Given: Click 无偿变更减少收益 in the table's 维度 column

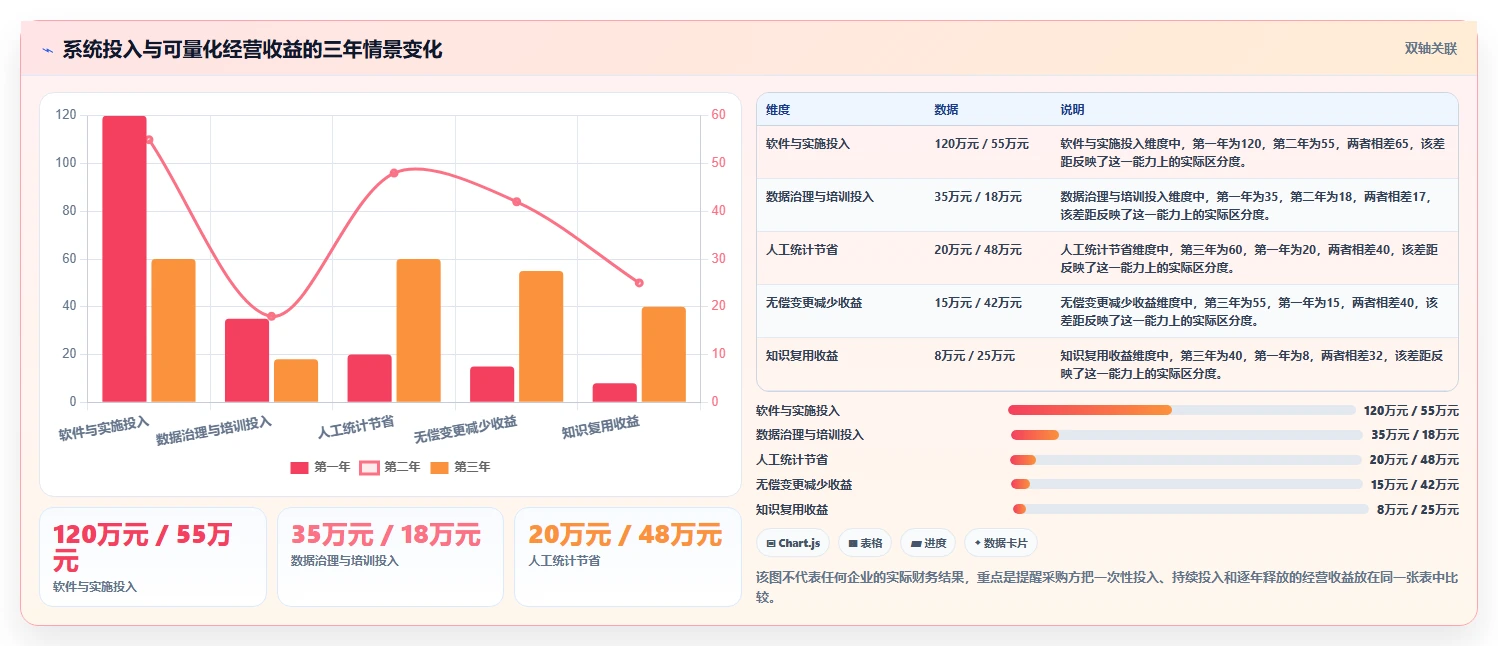Looking at the screenshot, I should pyautogui.click(x=814, y=303).
